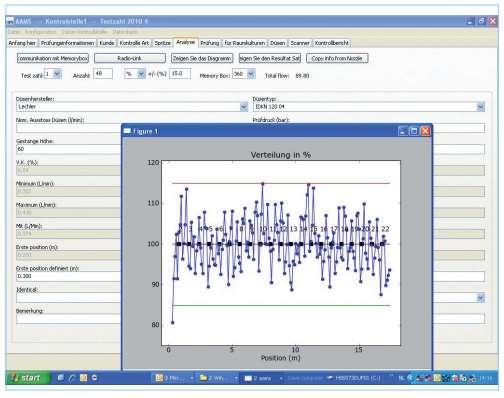Open the Konfiguration menu
Screen dimensions: 504x398
tap(41, 32)
